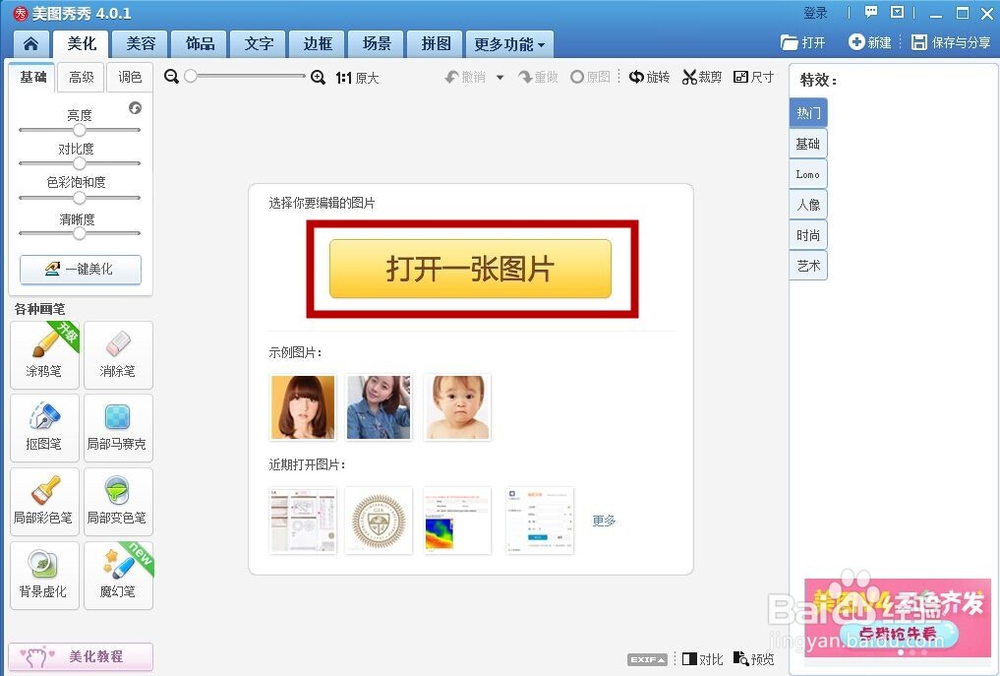Select the 时尚 effects category
1000x676 pixels.
click(808, 235)
